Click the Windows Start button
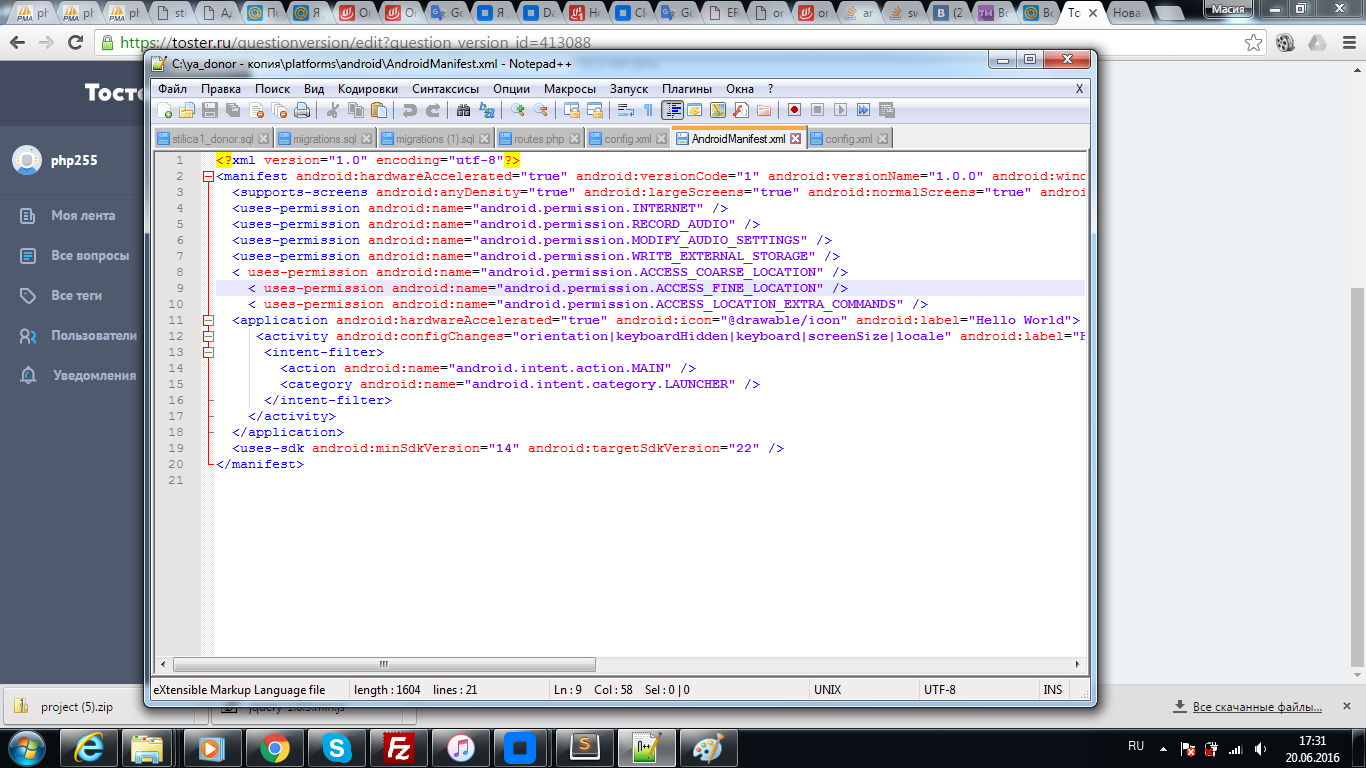 26,747
